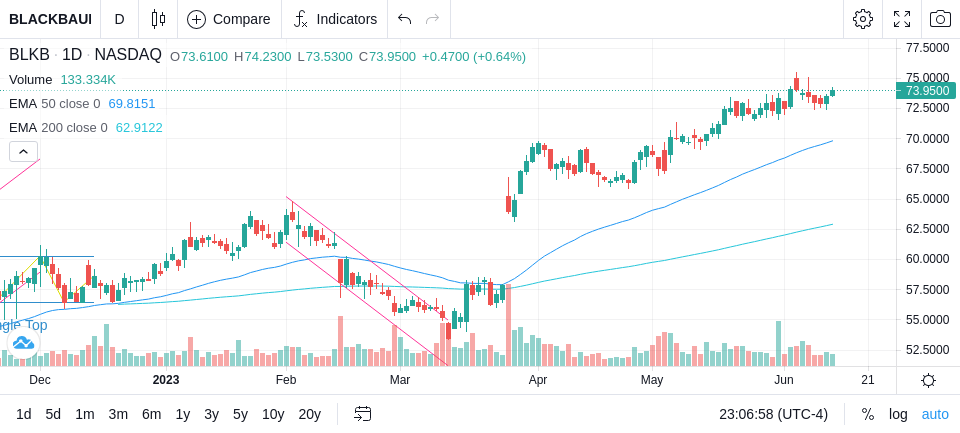Open the time axis settings gear
Screen dimensions: 960x433
tap(928, 380)
